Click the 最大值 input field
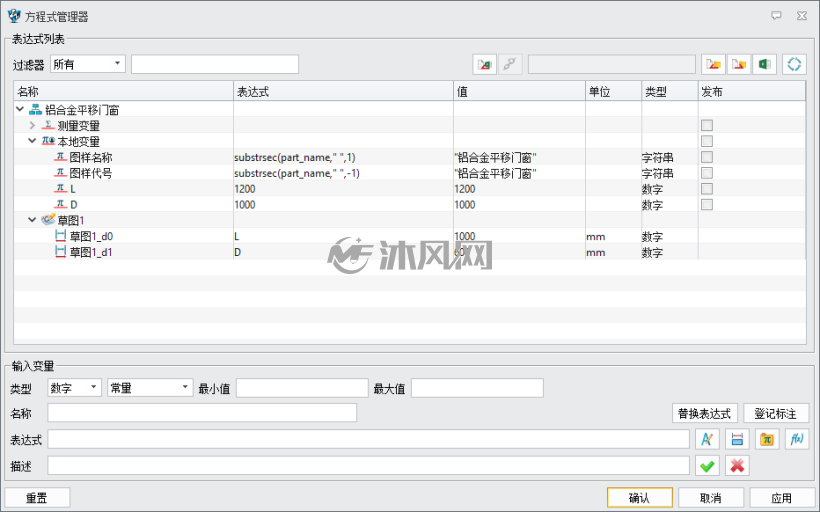 477,388
